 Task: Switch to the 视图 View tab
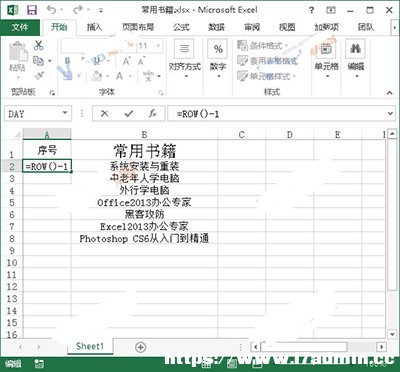click(287, 27)
